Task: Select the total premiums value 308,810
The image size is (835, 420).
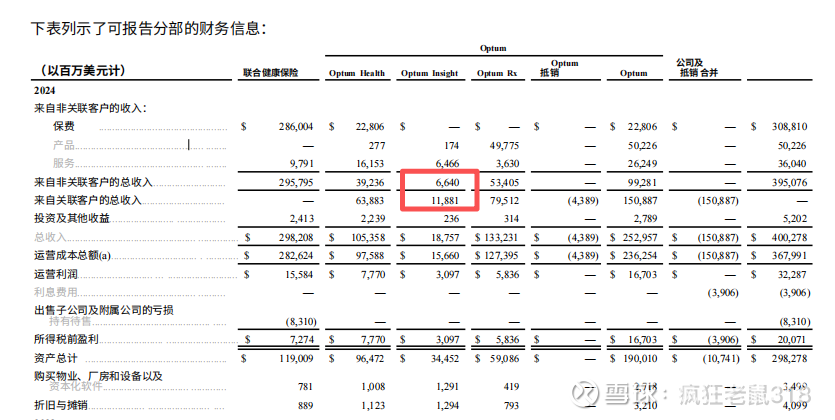Action: 790,127
